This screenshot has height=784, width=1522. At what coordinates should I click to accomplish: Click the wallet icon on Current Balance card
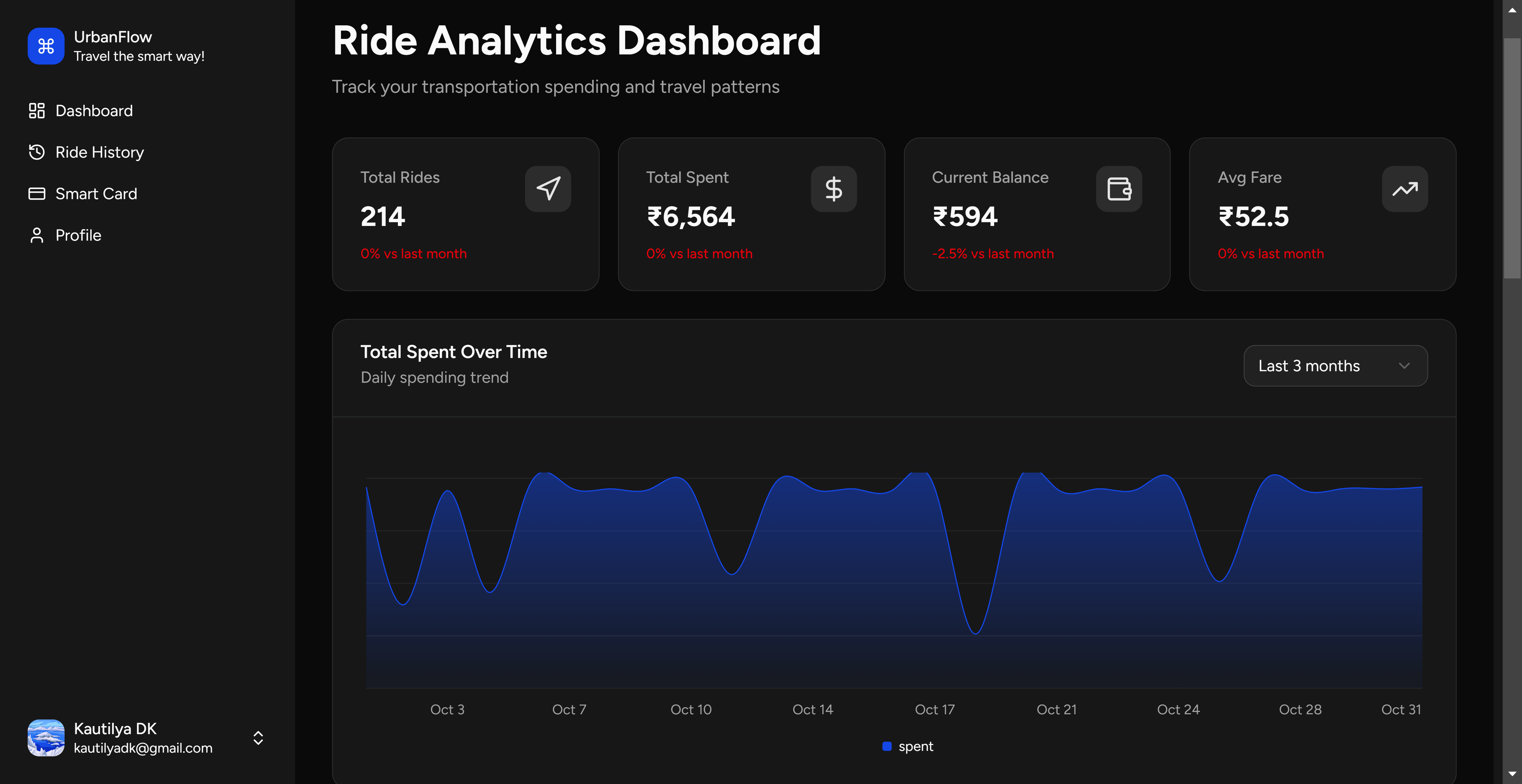[x=1119, y=188]
